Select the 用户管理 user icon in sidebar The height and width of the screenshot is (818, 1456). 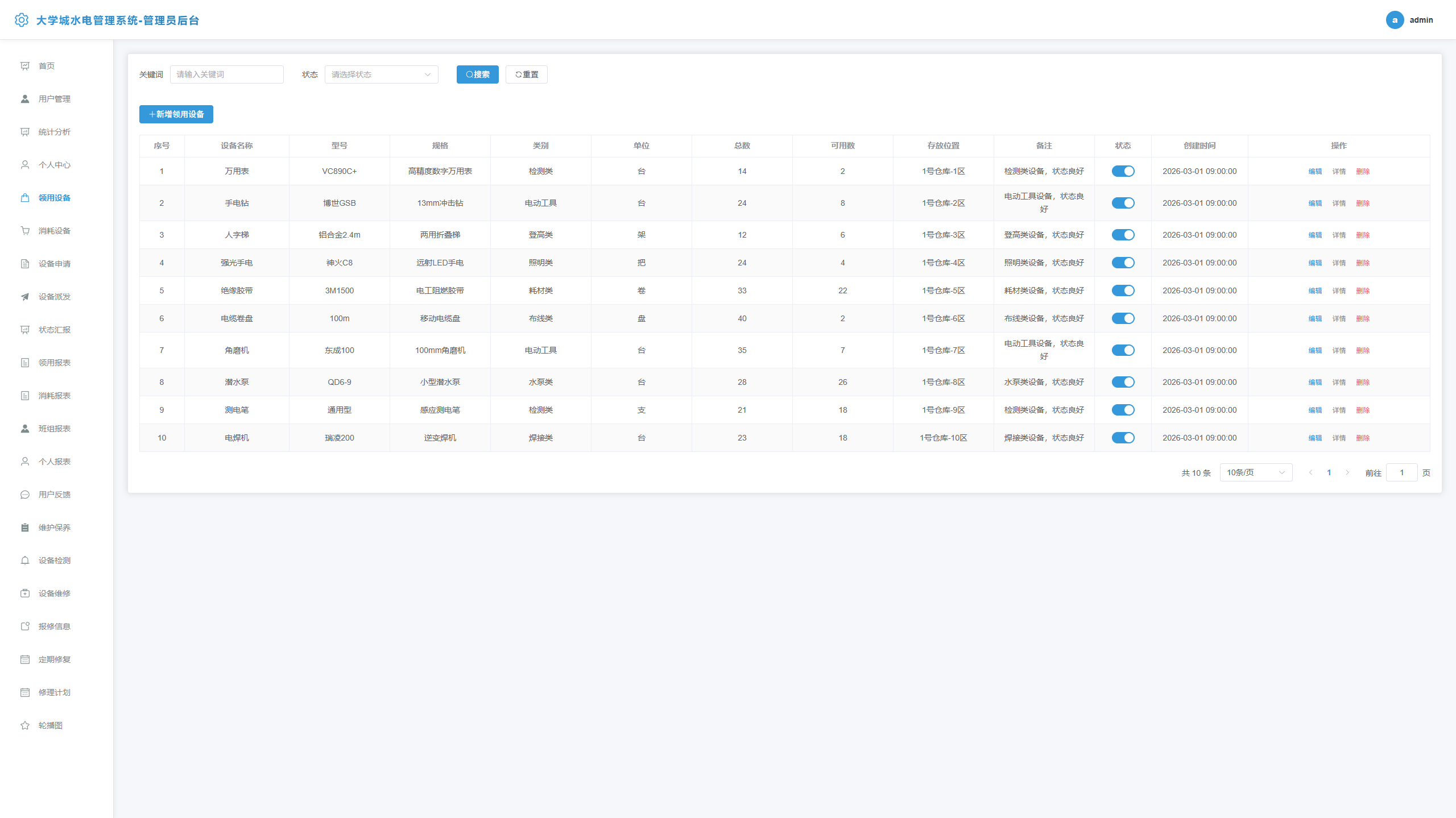click(25, 99)
